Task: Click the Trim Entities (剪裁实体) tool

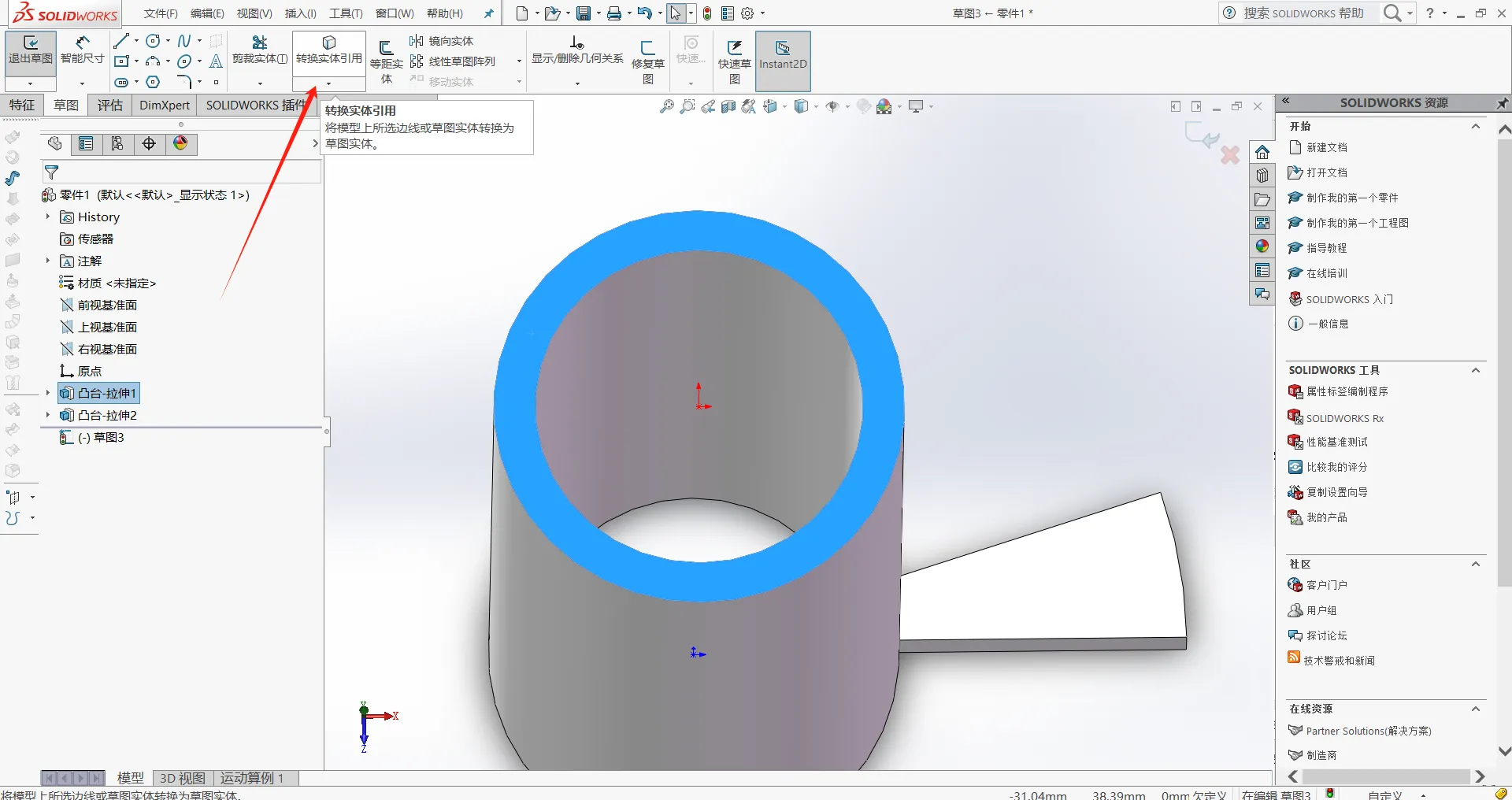Action: 260,50
